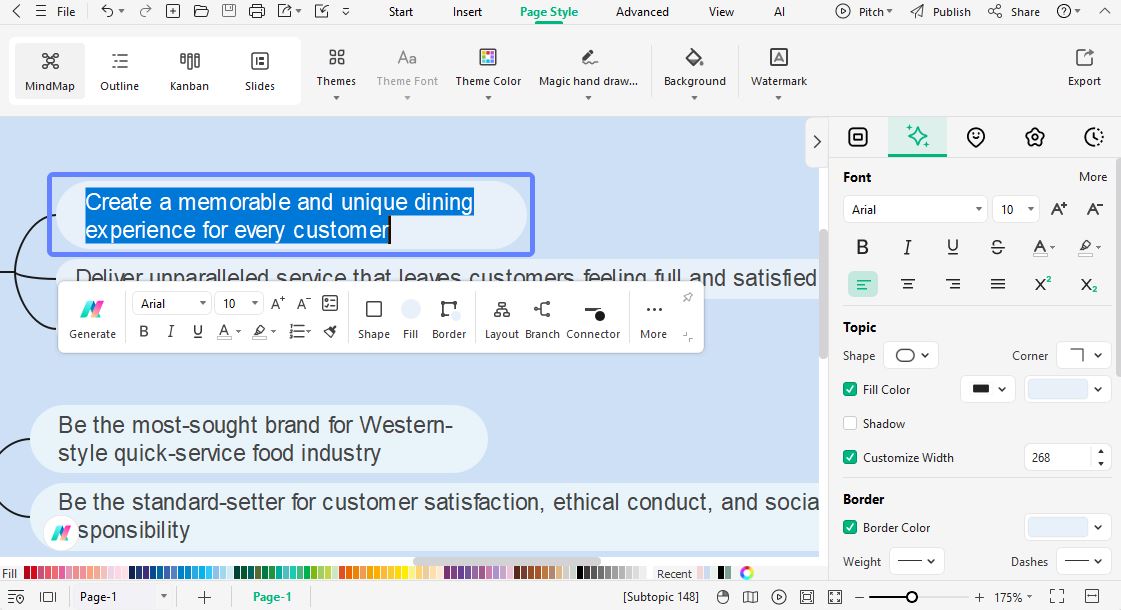
Task: Open a file with the folder icon
Action: [x=201, y=11]
